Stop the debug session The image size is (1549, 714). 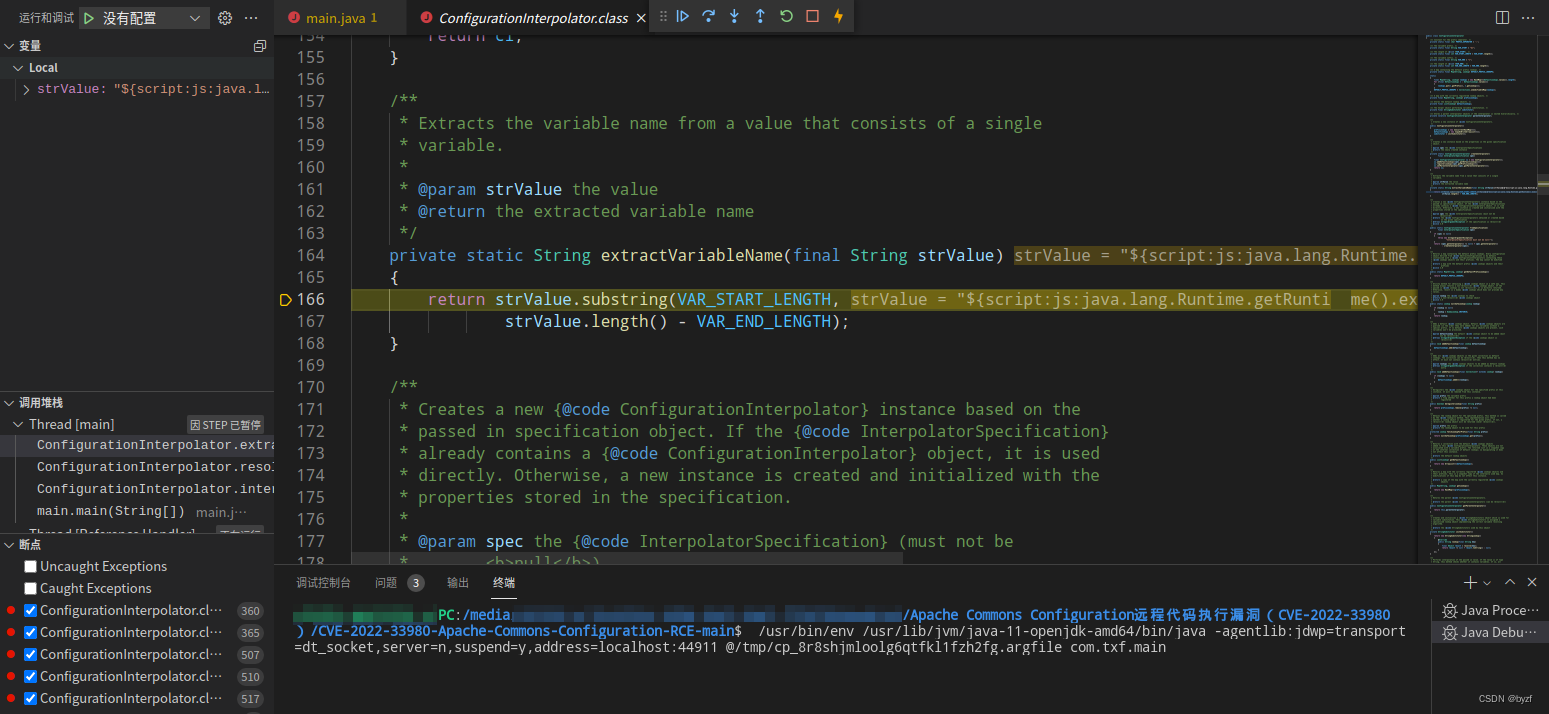point(812,16)
